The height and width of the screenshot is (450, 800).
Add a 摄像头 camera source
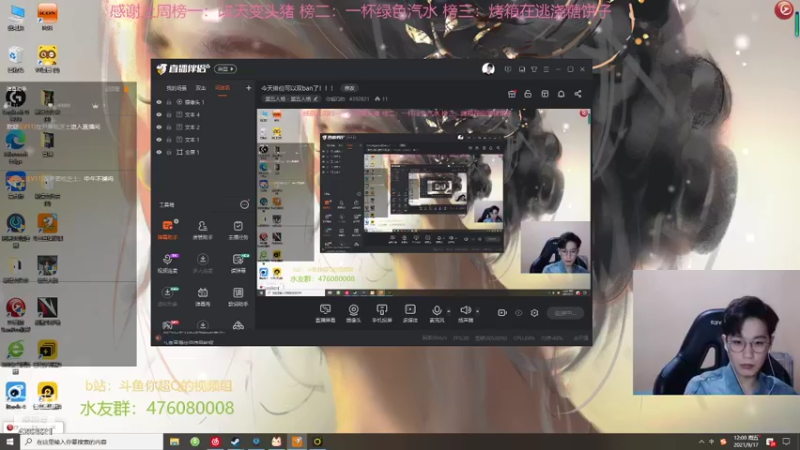pos(353,313)
